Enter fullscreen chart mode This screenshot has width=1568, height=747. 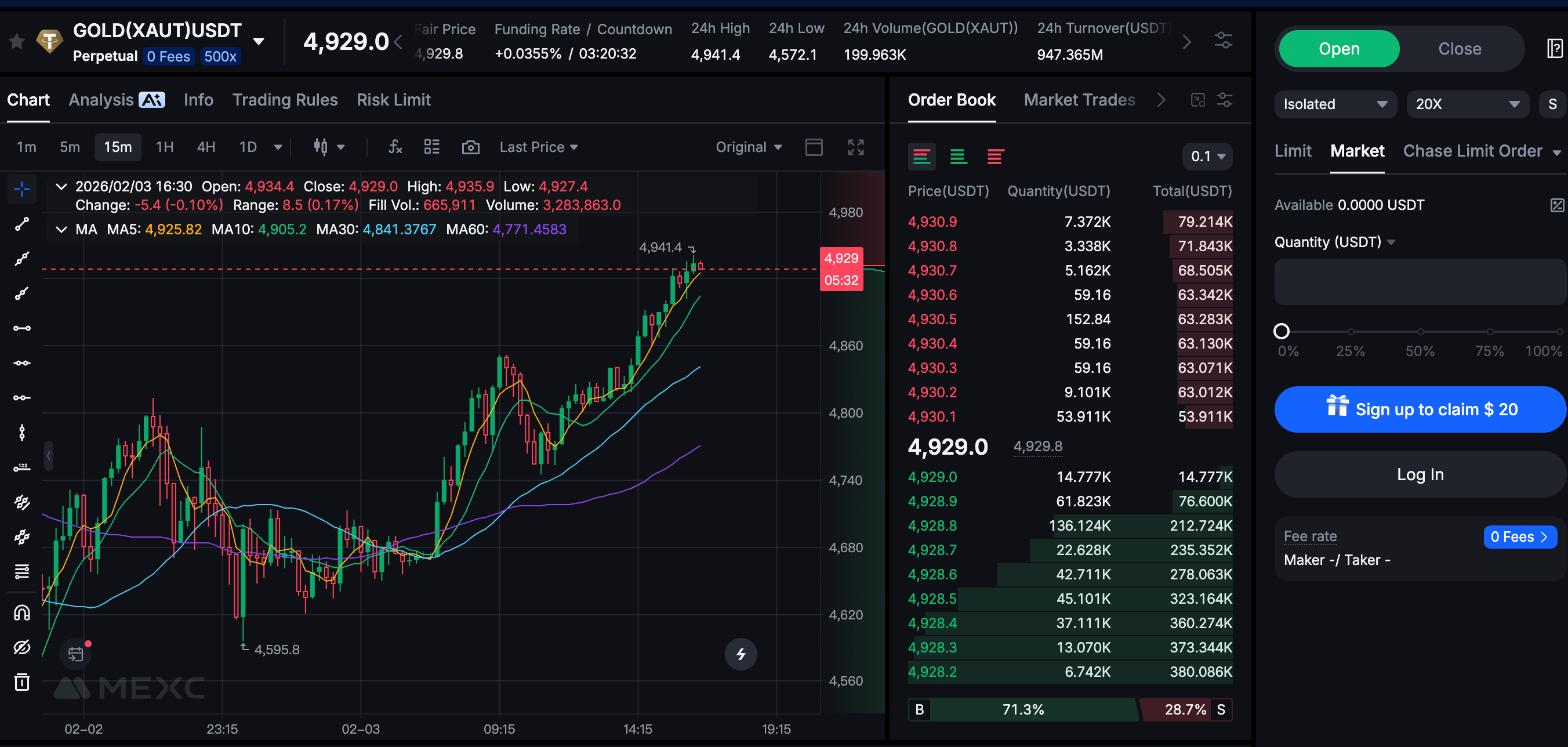click(855, 147)
